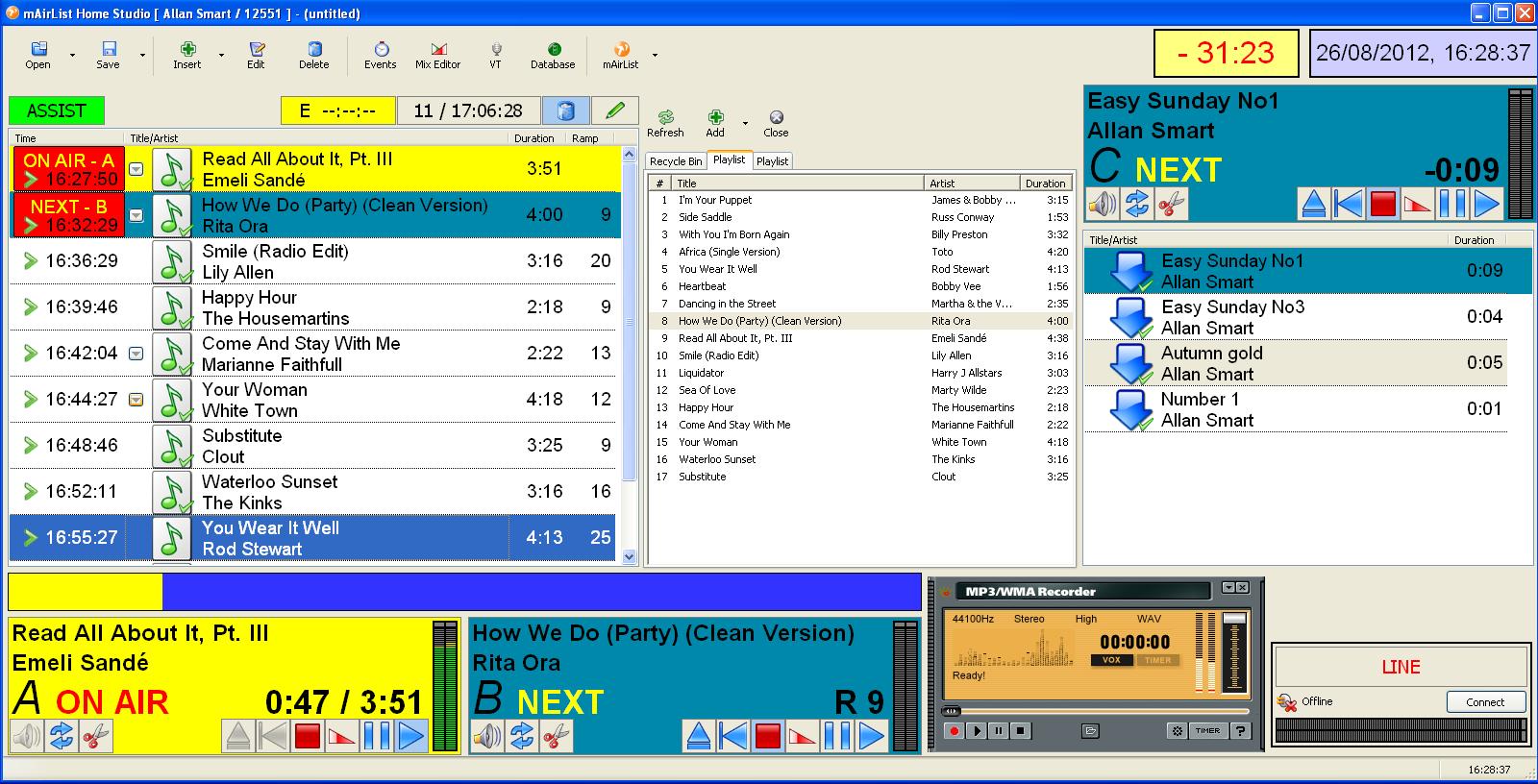Start player B with the play arrow
1538x784 pixels.
(873, 737)
